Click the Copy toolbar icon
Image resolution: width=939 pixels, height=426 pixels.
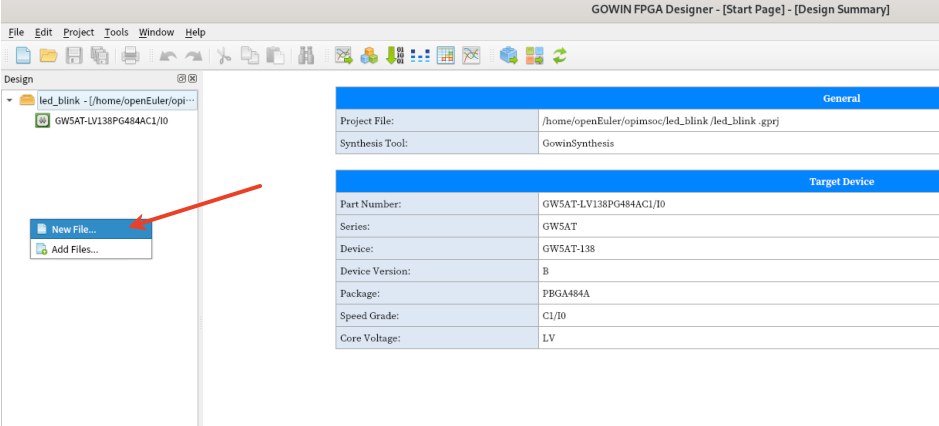pos(249,56)
